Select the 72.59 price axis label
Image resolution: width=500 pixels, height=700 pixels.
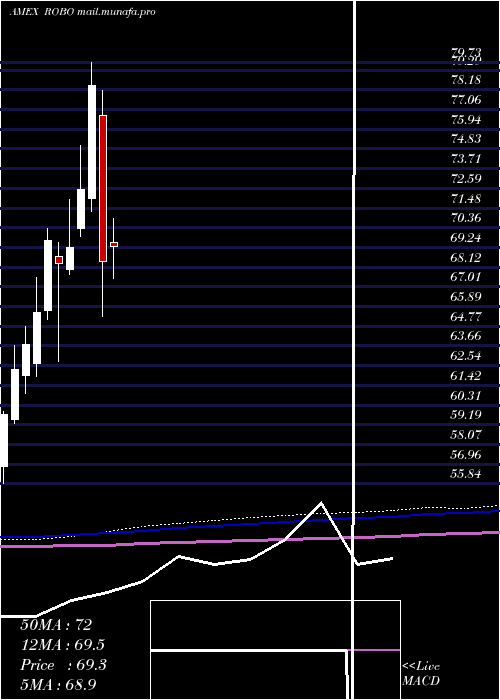(466, 179)
